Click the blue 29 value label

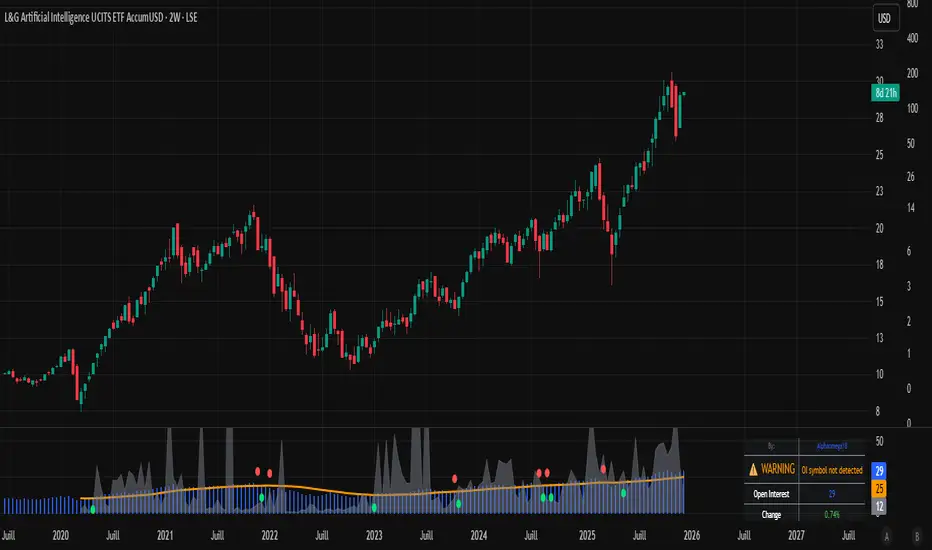(879, 471)
